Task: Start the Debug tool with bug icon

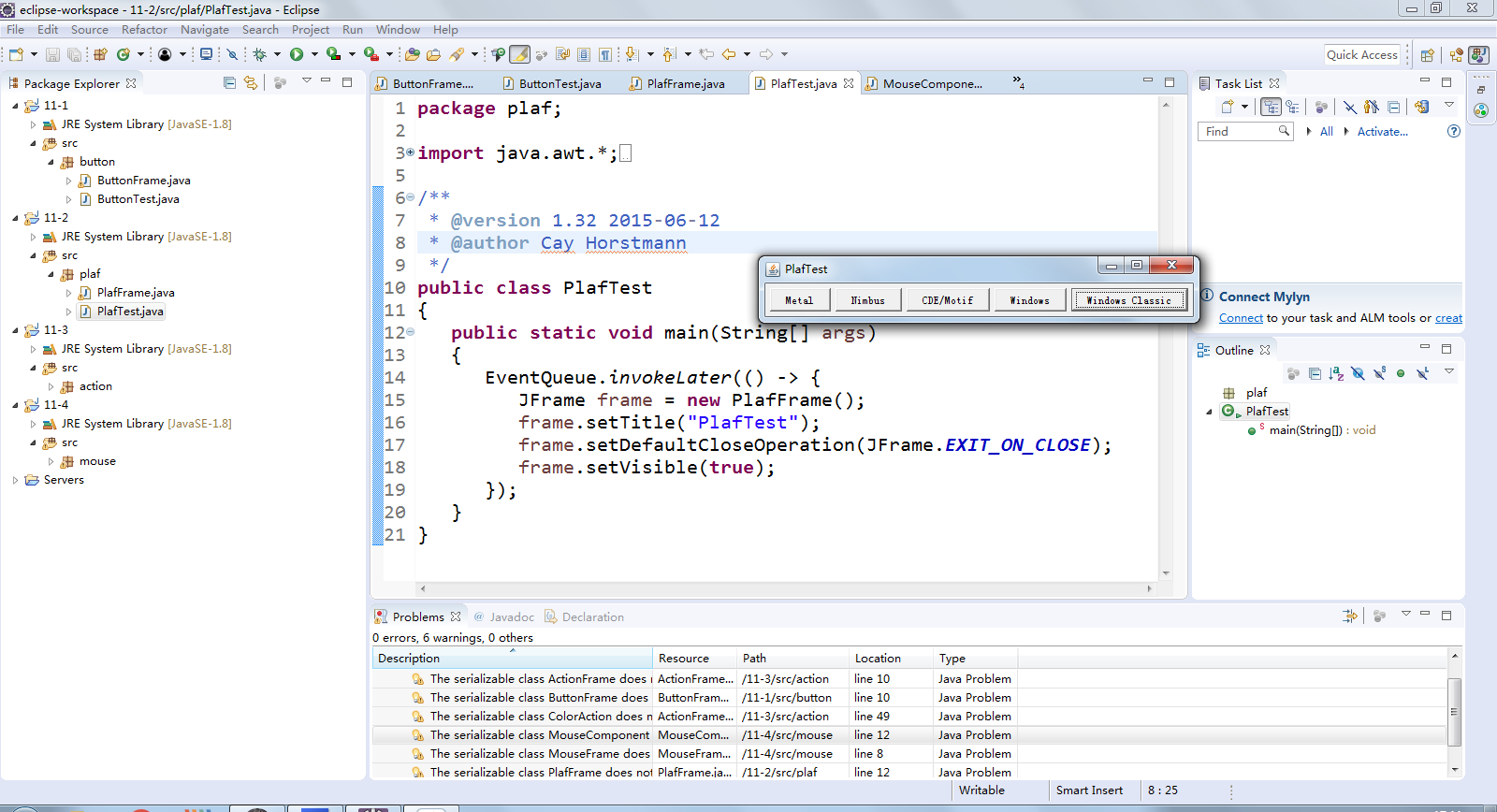Action: pos(260,54)
